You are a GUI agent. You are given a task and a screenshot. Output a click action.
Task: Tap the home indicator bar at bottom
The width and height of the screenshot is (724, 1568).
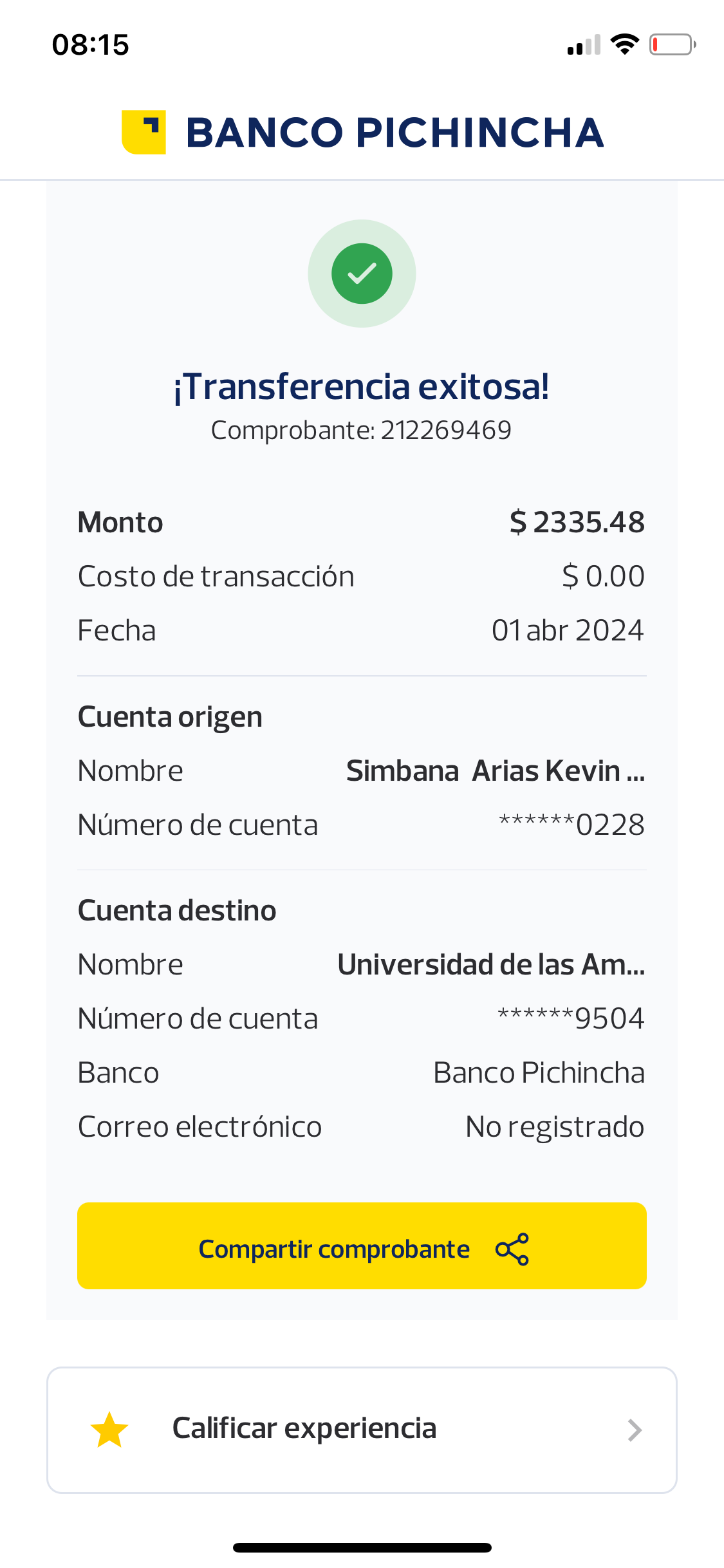(362, 1547)
